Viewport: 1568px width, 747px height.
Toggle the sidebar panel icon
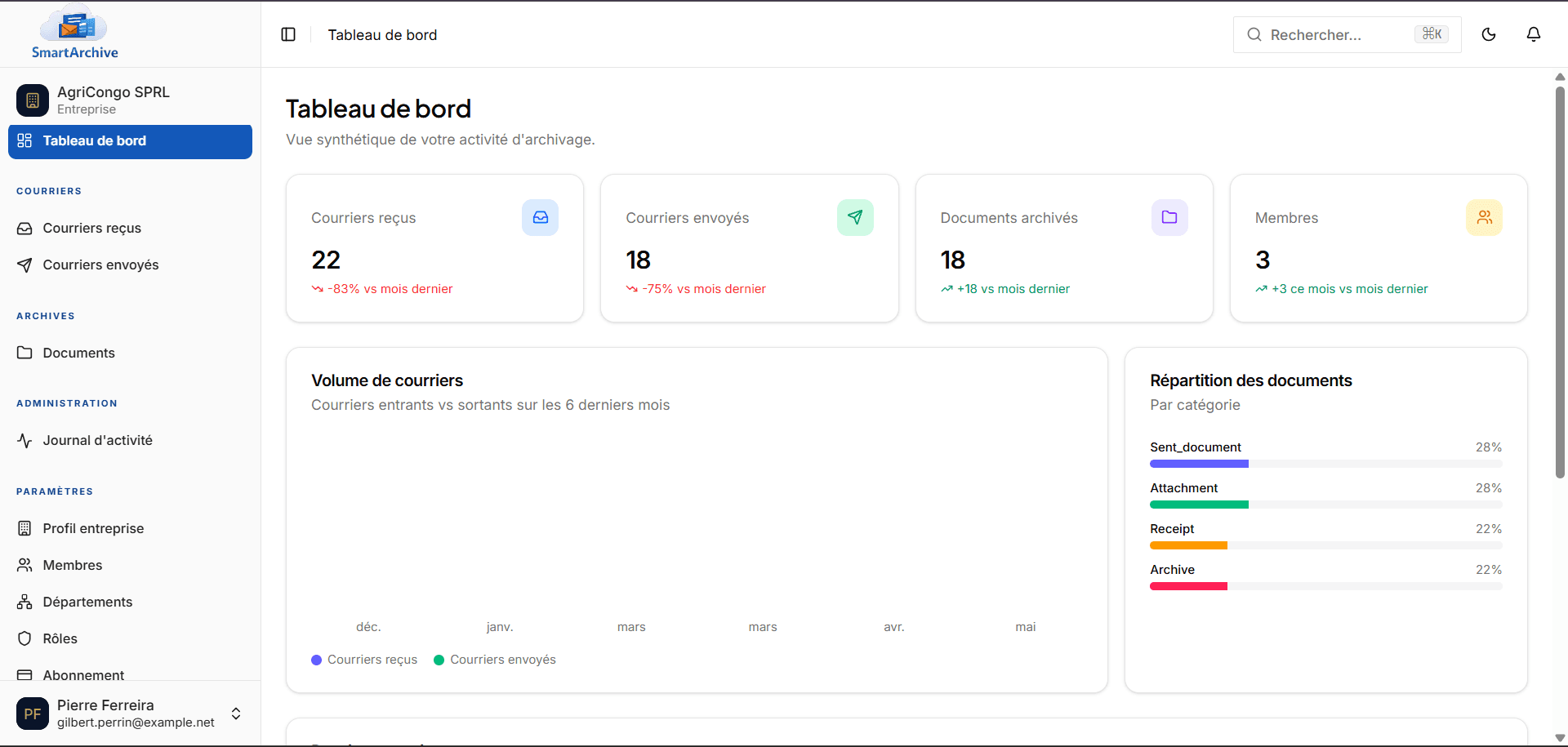[x=288, y=34]
